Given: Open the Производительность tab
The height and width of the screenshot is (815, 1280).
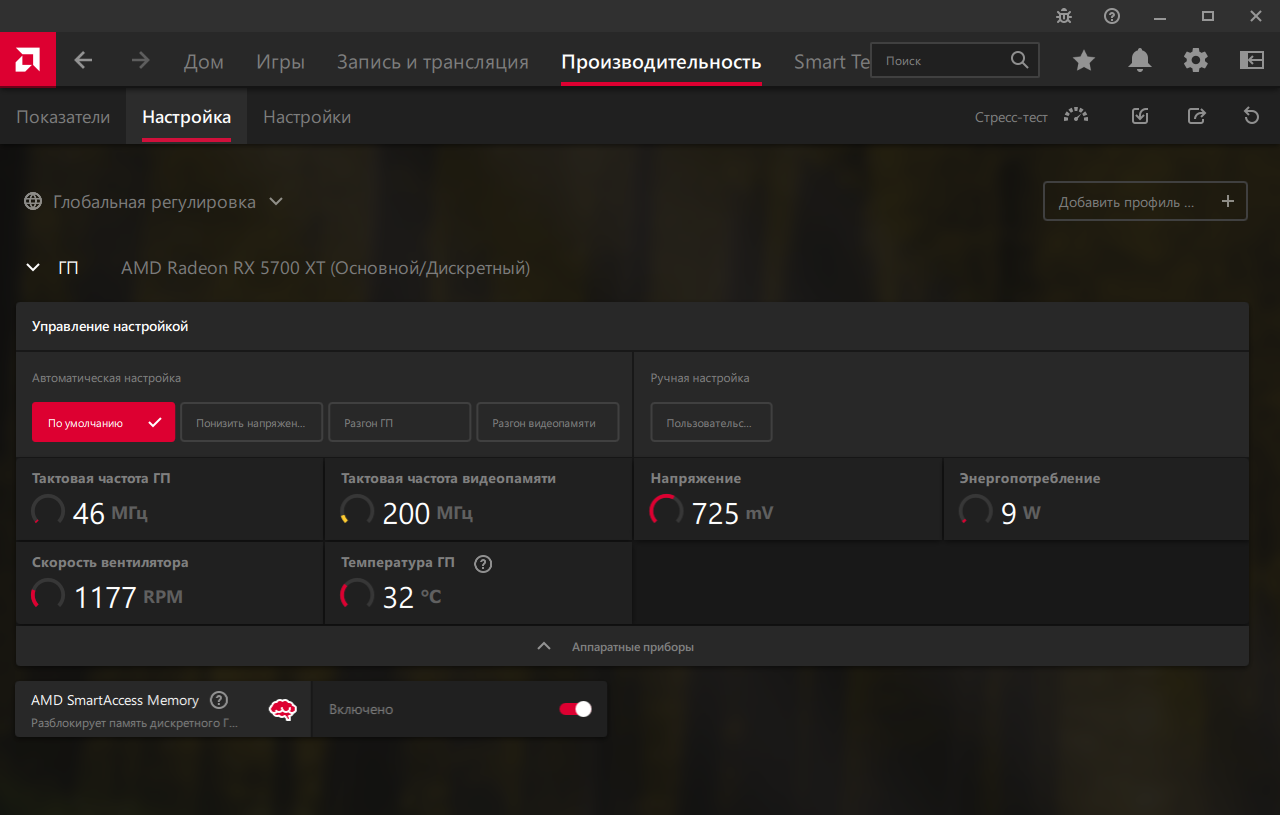Looking at the screenshot, I should click(661, 62).
